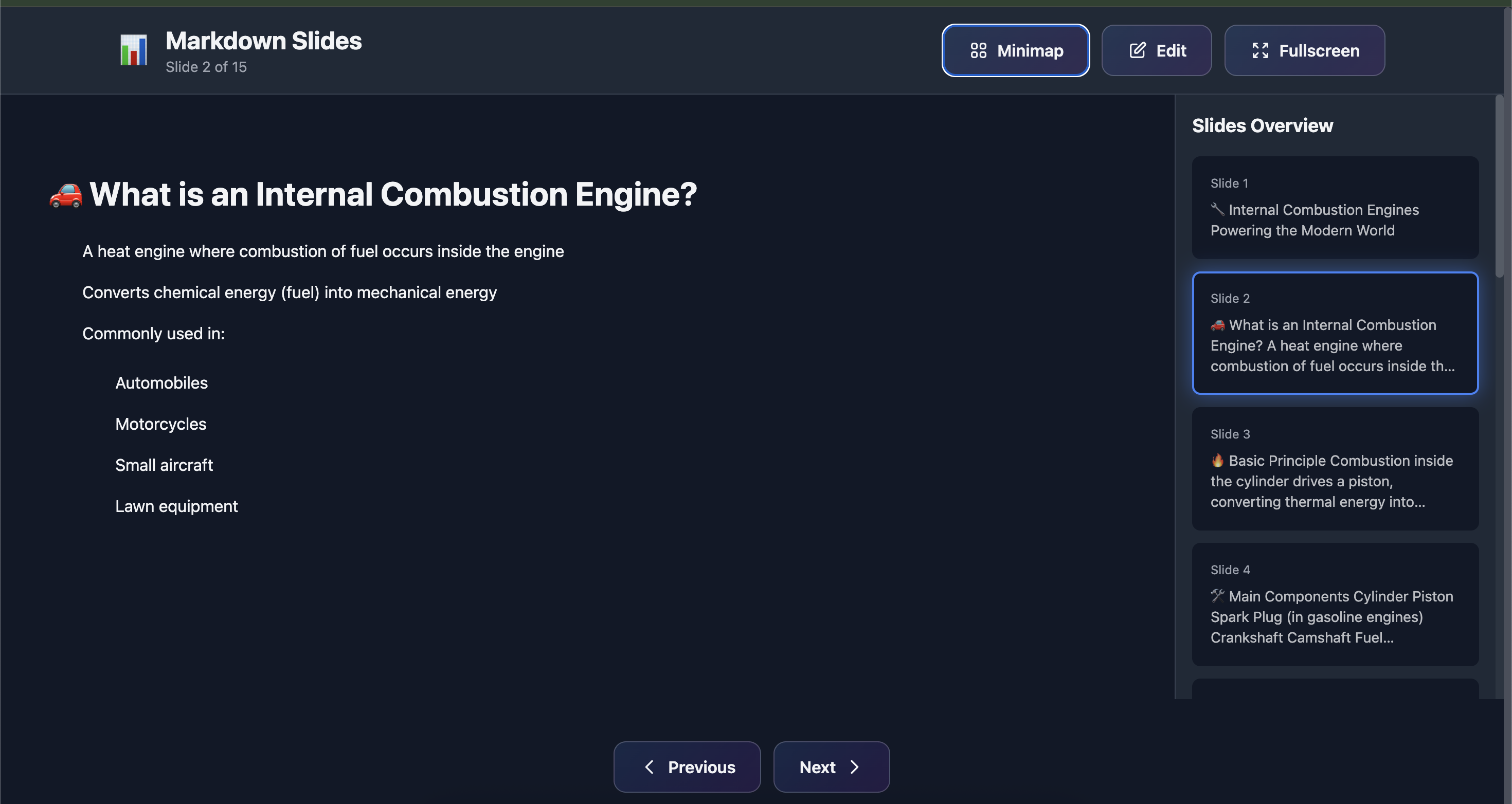Click the Slides Overview scrollbar
Viewport: 1512px width, 804px height.
1499,188
